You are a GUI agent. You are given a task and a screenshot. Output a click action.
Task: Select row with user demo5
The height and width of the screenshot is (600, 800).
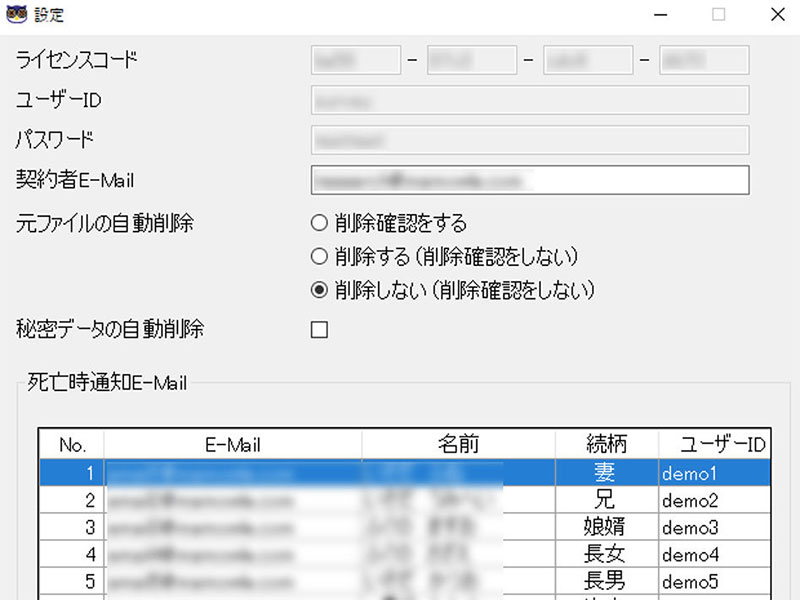click(x=405, y=581)
